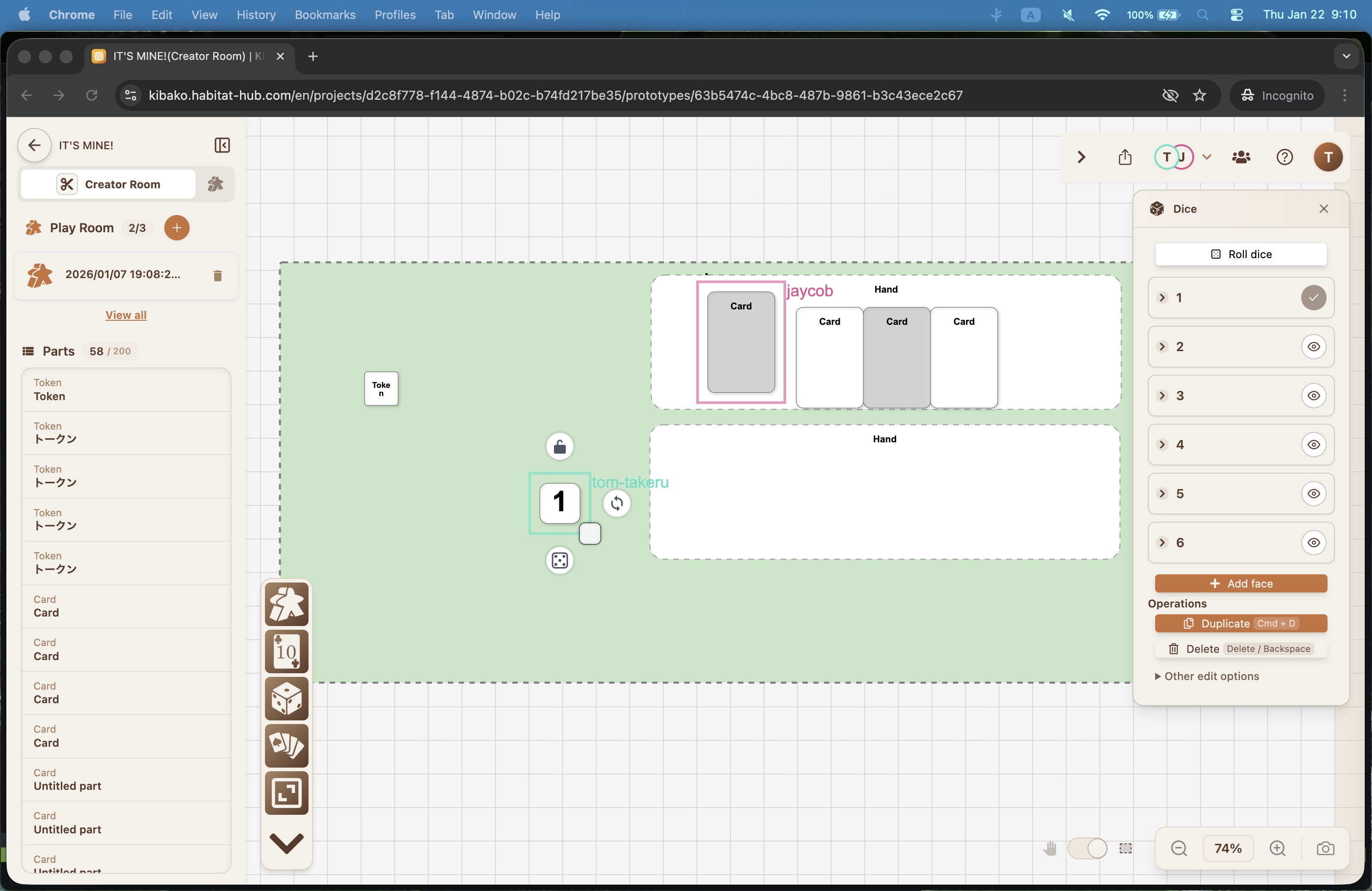Expand the face 3 chevron
1372x891 pixels.
(x=1162, y=395)
